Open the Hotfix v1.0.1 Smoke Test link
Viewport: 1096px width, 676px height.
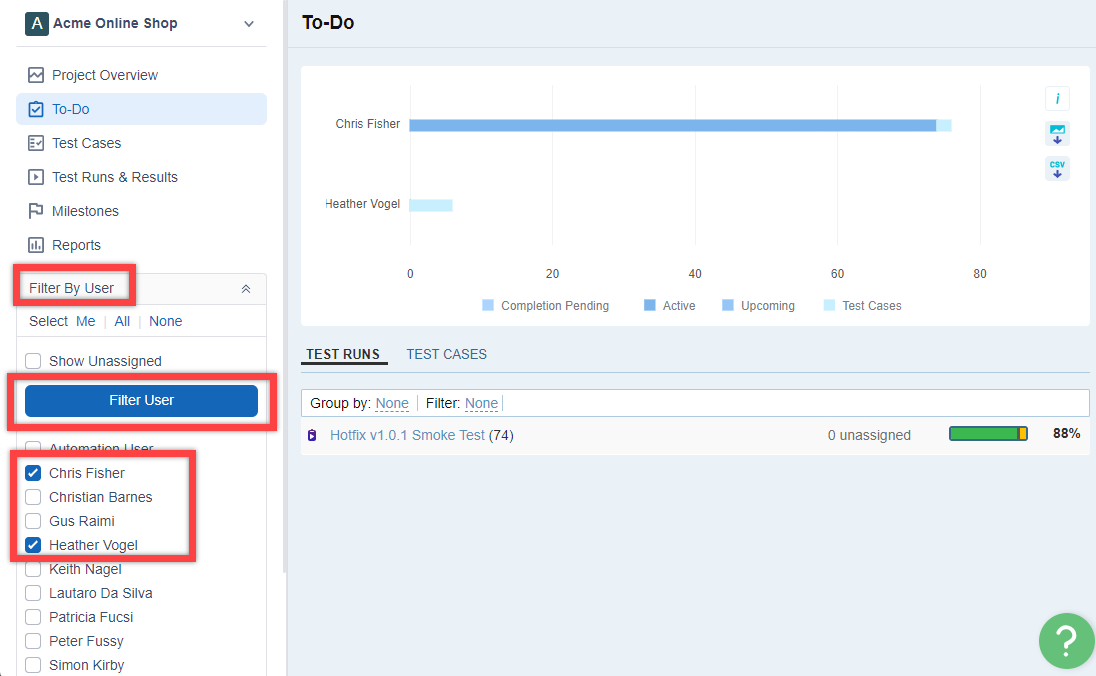pos(407,435)
